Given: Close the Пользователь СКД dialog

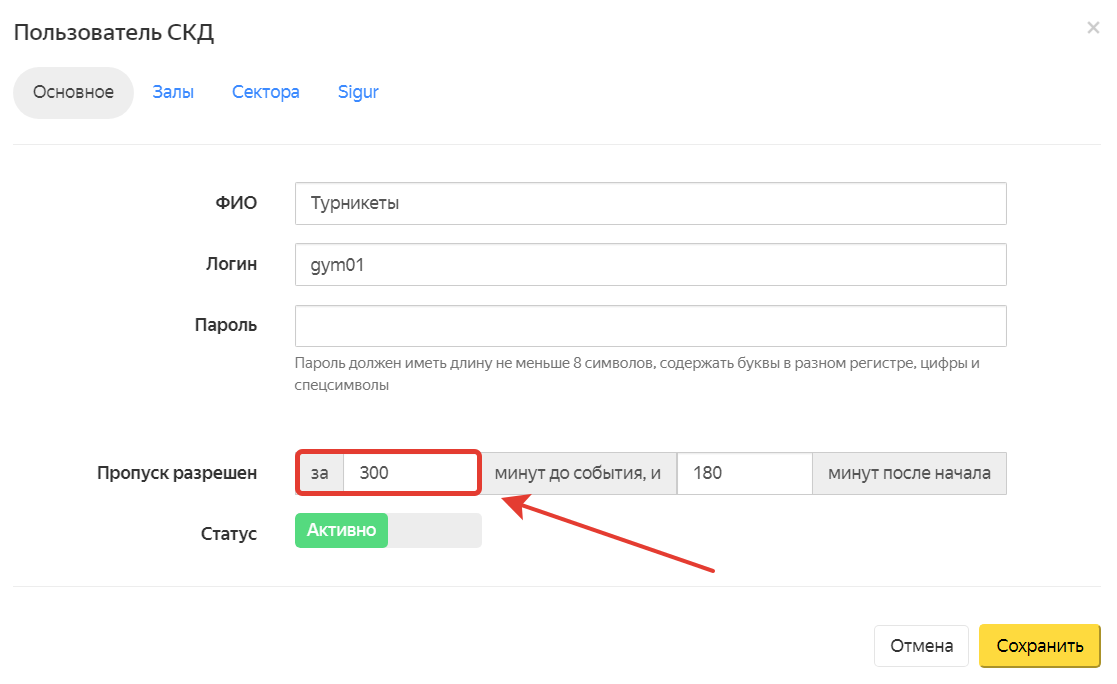Looking at the screenshot, I should pyautogui.click(x=1093, y=28).
